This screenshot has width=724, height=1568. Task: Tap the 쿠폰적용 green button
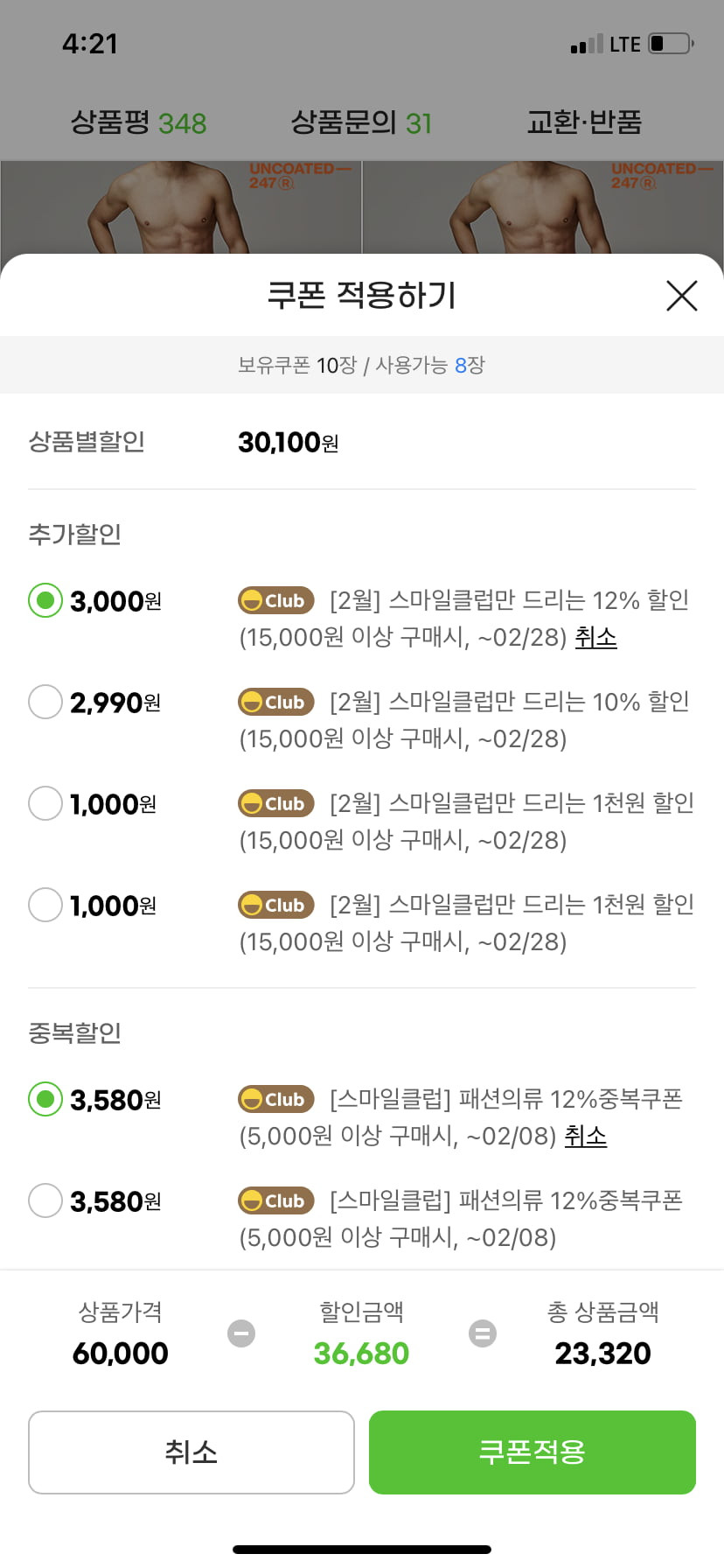click(533, 1452)
